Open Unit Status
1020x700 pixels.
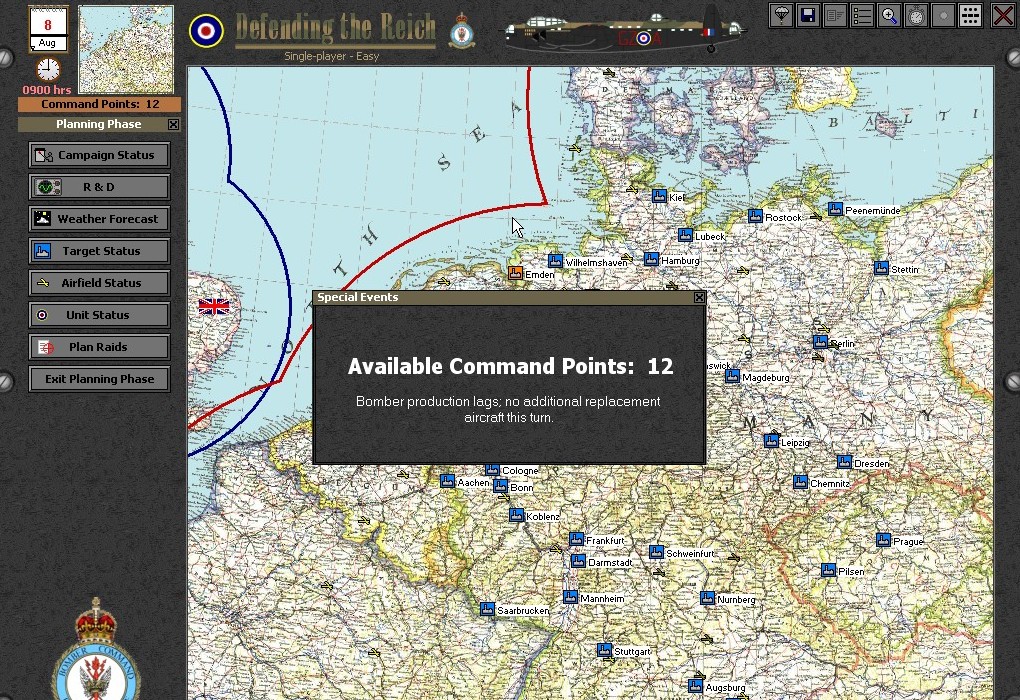coord(100,315)
